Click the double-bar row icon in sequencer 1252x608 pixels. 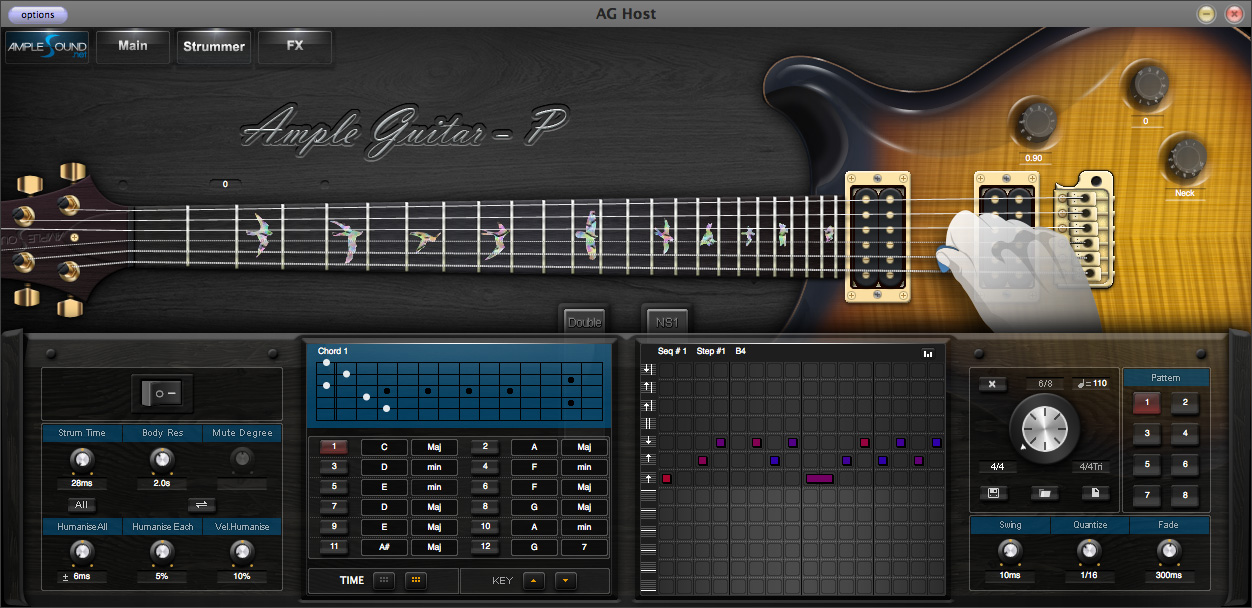click(648, 423)
